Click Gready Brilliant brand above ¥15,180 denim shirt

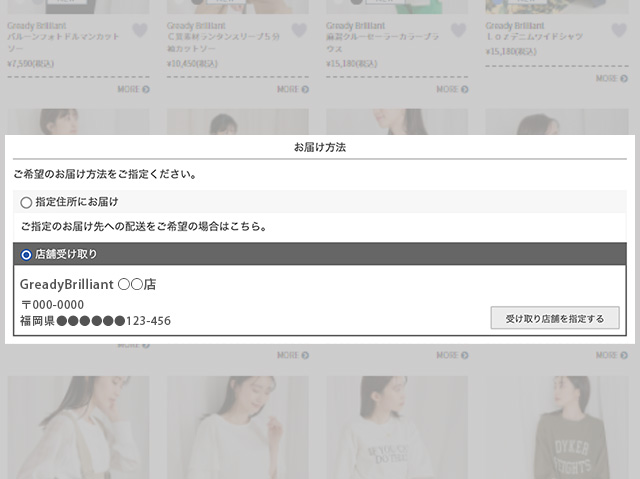[513, 25]
